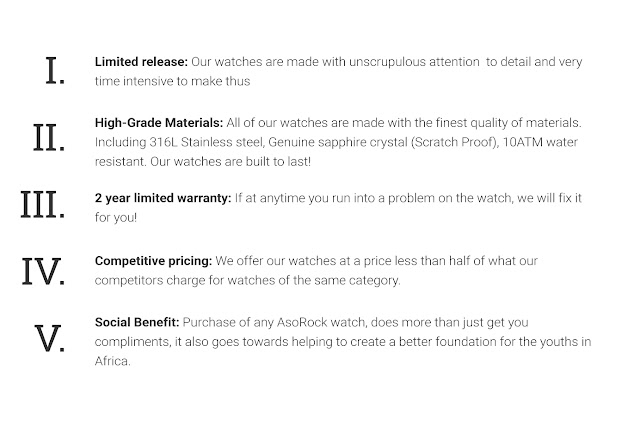Screen dimensions: 640x431
Task: Click '10ATM water' text
Action: pyautogui.click(x=540, y=142)
